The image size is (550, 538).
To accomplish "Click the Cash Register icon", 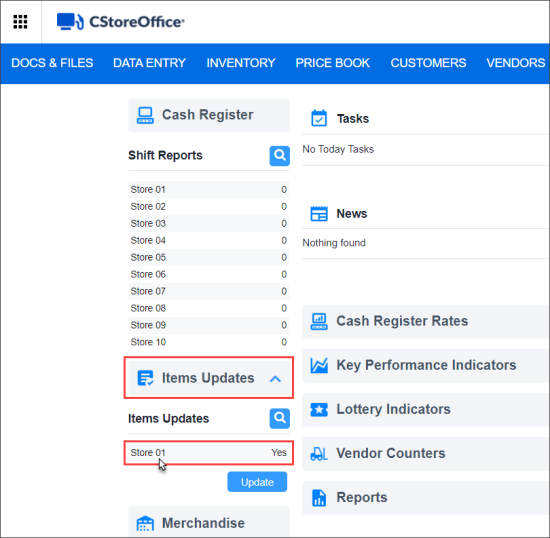I will coord(145,115).
